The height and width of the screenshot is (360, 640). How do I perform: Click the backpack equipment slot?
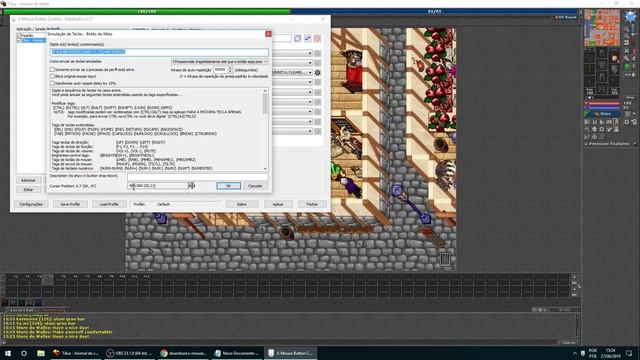[615, 57]
